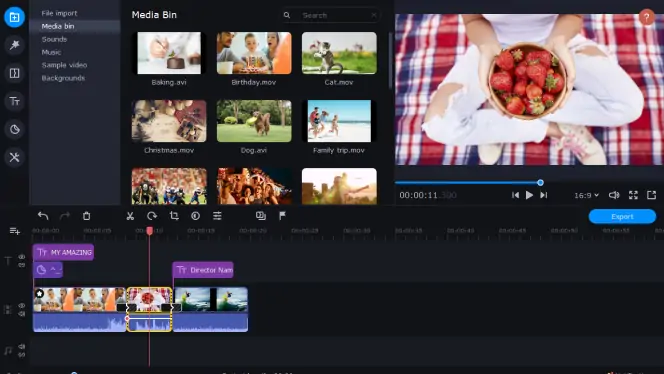The image size is (664, 374).
Task: Select the surfing clip on timeline
Action: (210, 309)
